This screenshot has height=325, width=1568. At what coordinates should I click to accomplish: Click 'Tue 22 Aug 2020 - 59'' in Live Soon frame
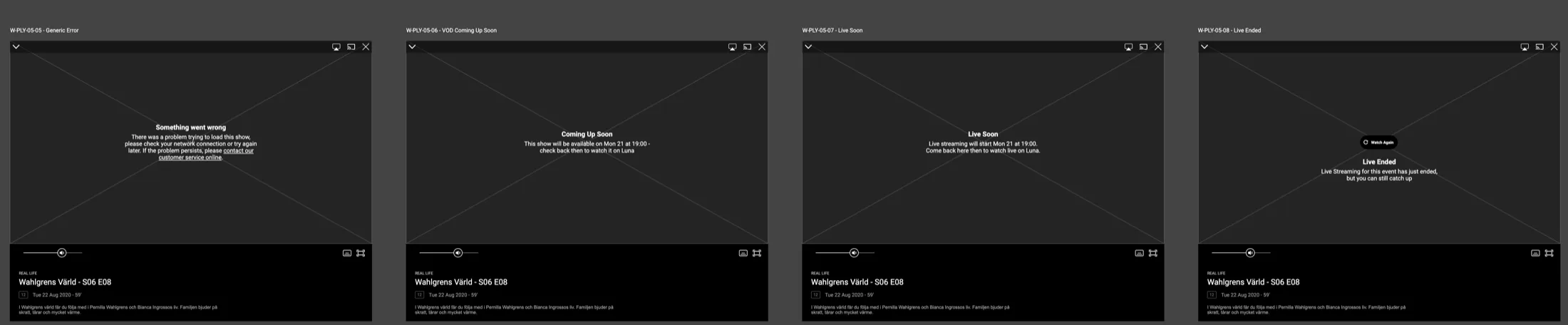tap(850, 295)
